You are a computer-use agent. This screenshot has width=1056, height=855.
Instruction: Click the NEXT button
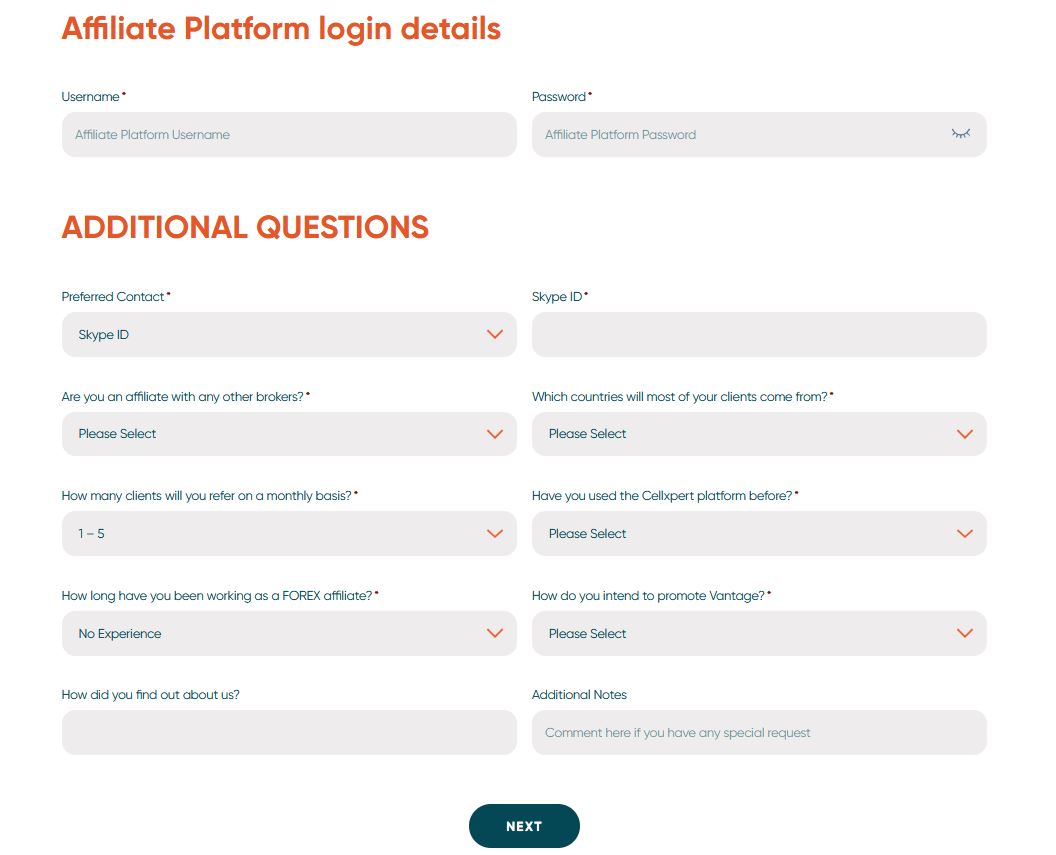point(524,826)
